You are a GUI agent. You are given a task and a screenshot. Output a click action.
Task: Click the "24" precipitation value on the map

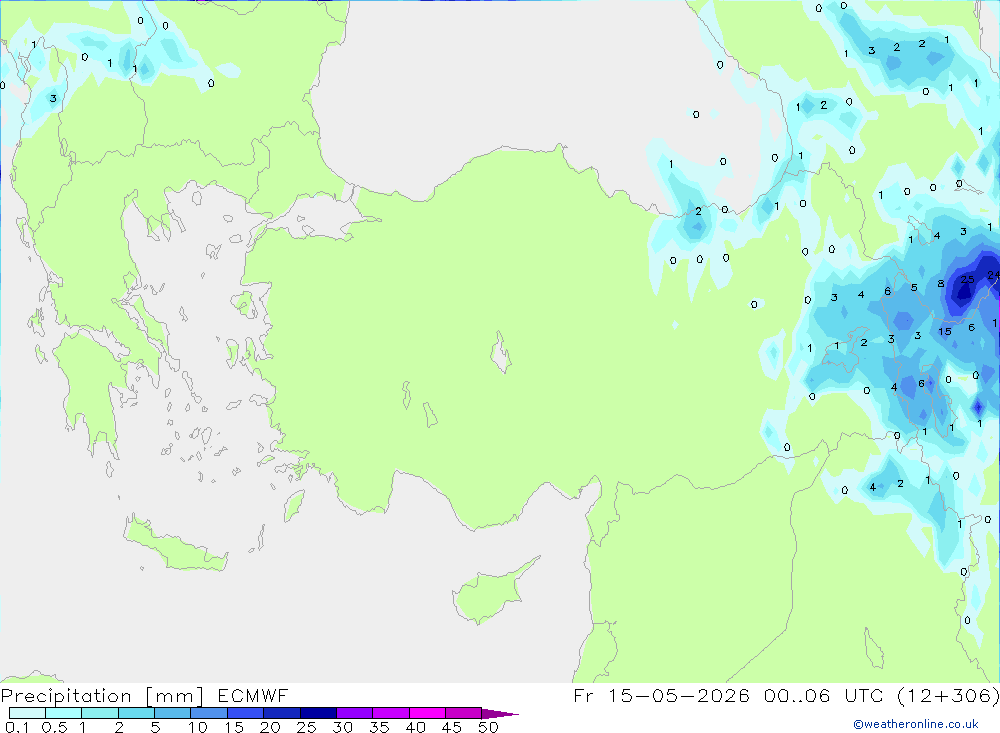click(994, 275)
